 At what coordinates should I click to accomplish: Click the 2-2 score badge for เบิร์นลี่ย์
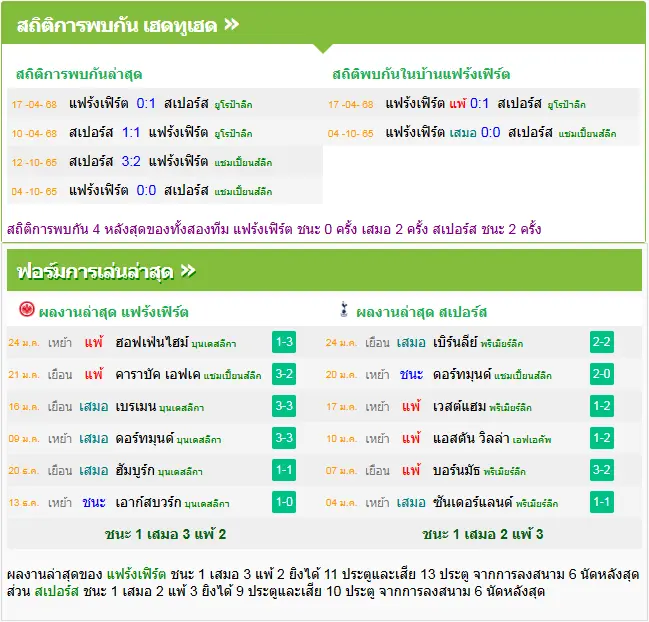602,342
